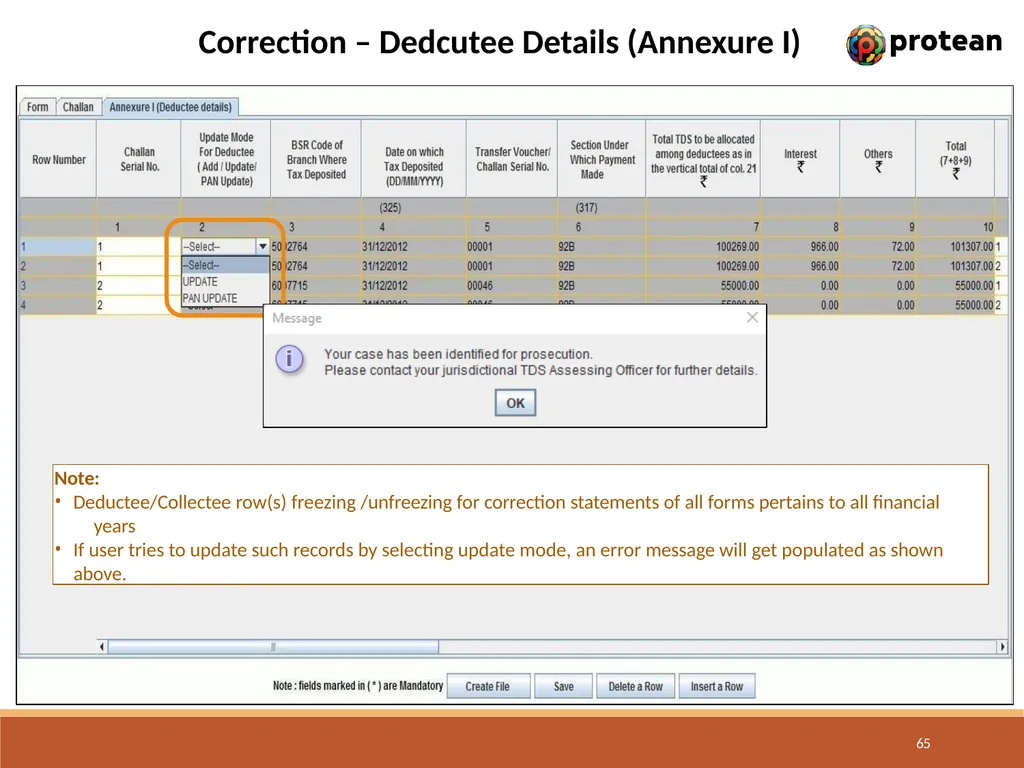Click OK in the Message dialog
The image size is (1024, 768).
click(x=515, y=403)
